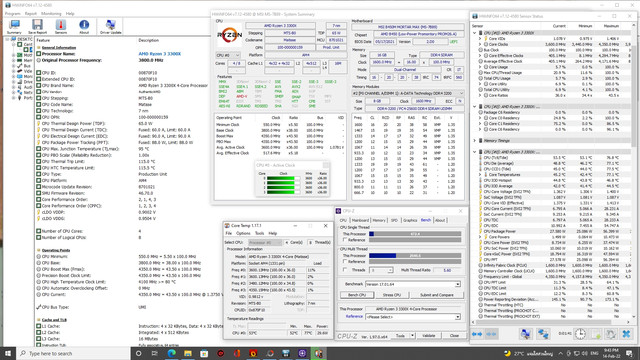Open Microsoft Edge from taskbar

click(171, 353)
